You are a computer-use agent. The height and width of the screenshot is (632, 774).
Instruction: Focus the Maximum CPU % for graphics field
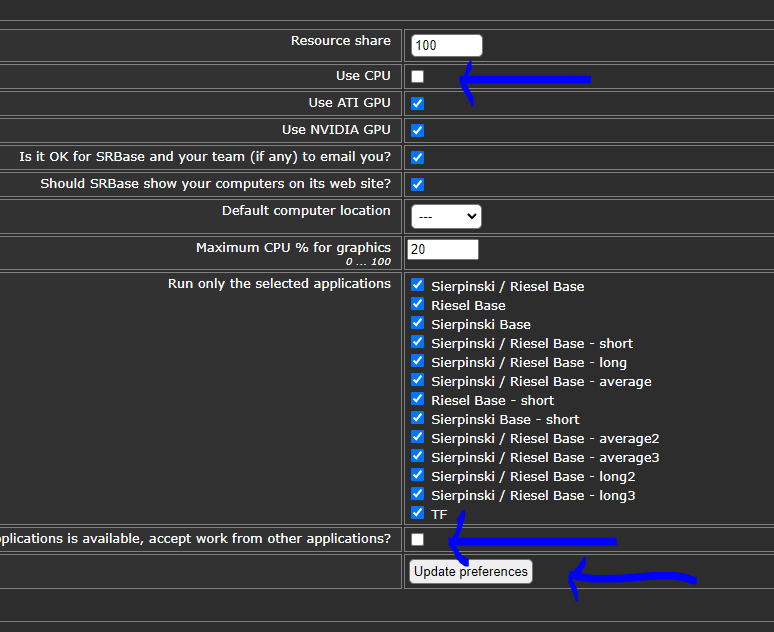coord(443,249)
